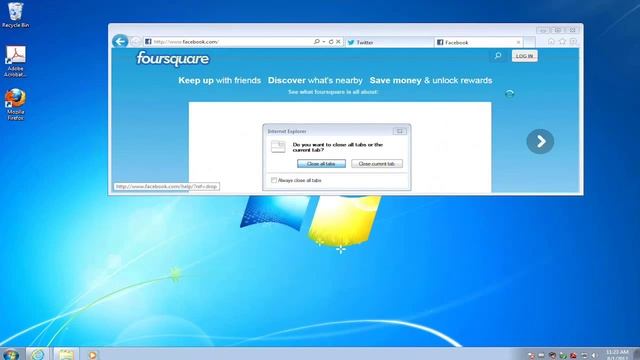Close the Facebook tab with its X

click(518, 42)
